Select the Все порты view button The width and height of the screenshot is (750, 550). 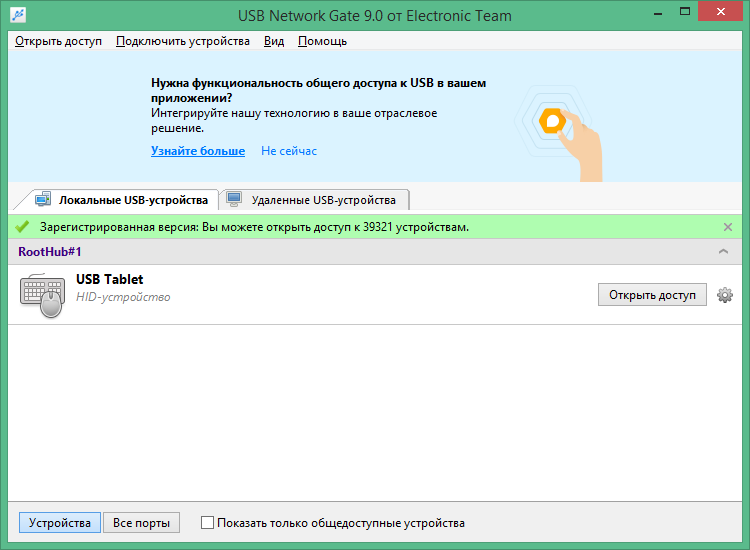pyautogui.click(x=142, y=522)
